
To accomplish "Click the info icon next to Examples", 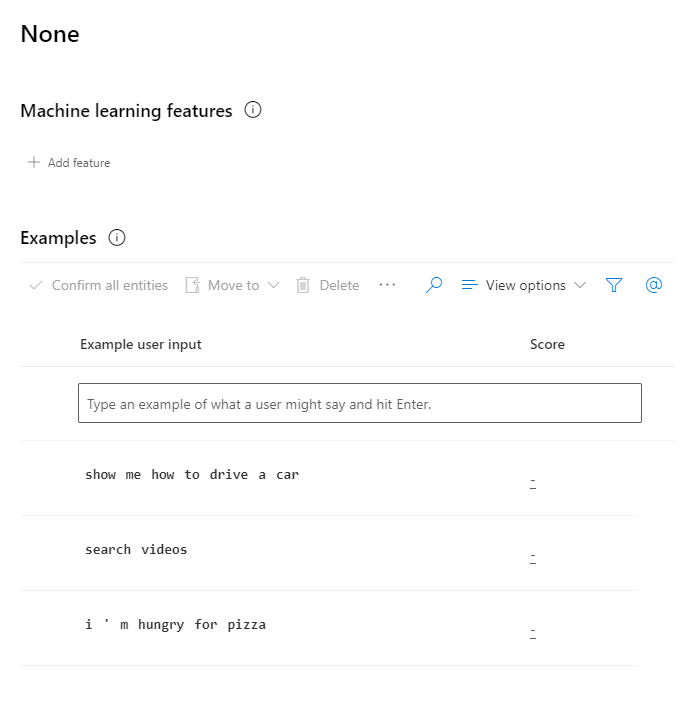I will click(x=117, y=238).
